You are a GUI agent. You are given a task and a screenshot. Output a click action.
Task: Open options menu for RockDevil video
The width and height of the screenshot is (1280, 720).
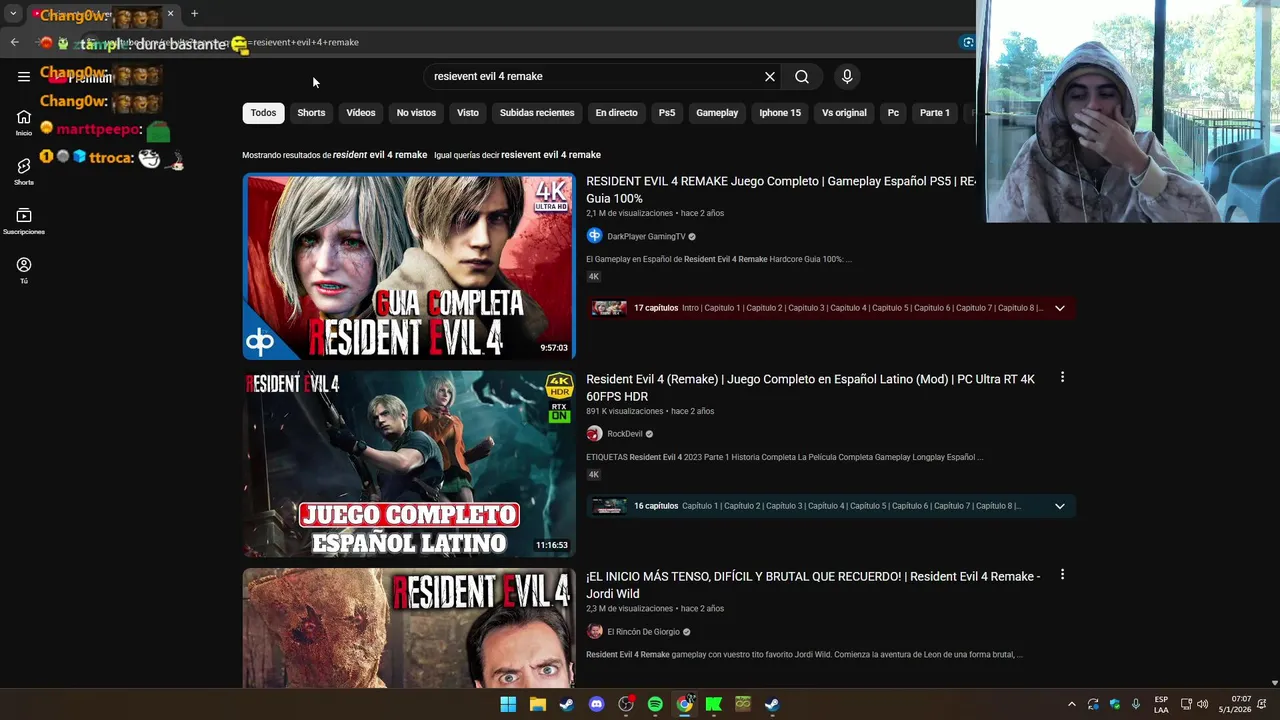click(x=1062, y=377)
